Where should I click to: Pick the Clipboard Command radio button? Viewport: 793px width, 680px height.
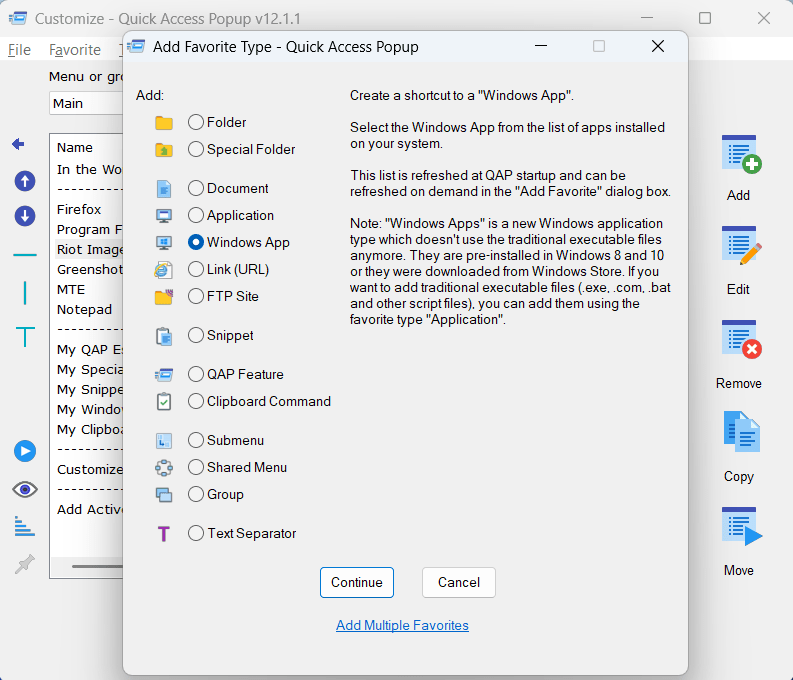coord(196,401)
